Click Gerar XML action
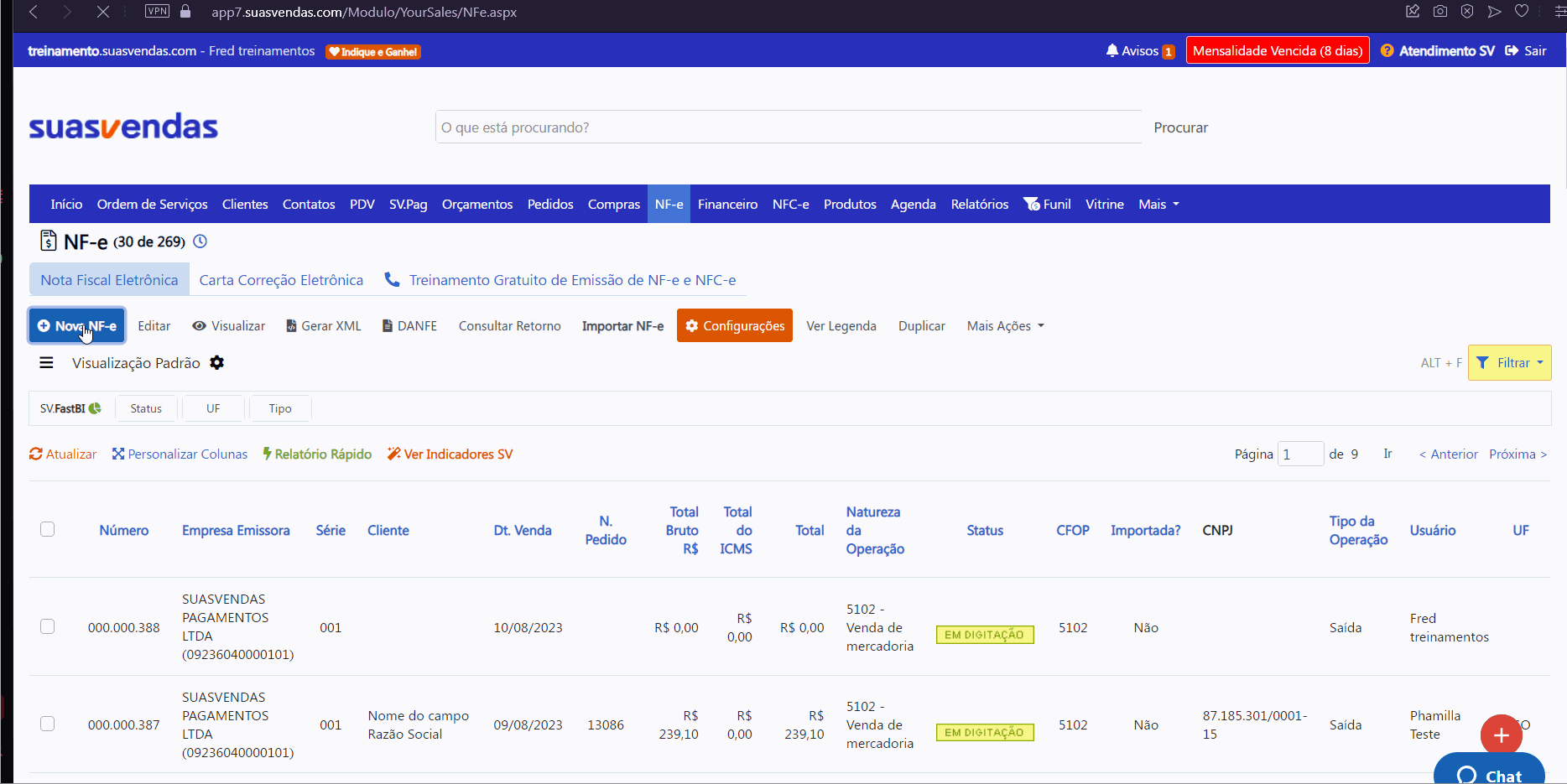The image size is (1567, 784). [x=324, y=325]
